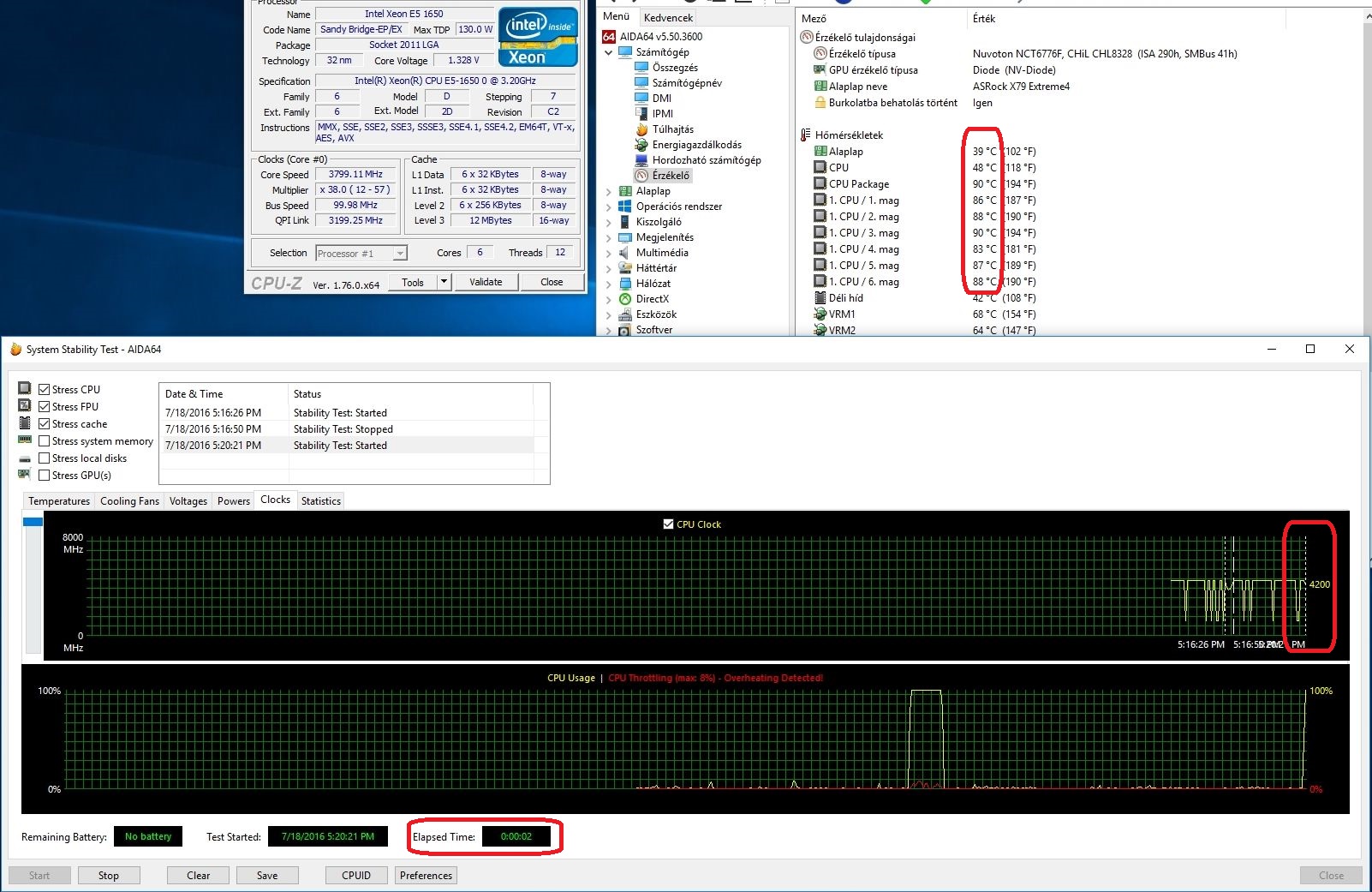Expand the Multimédia tree node
Screen dimensions: 1372x892
[609, 253]
